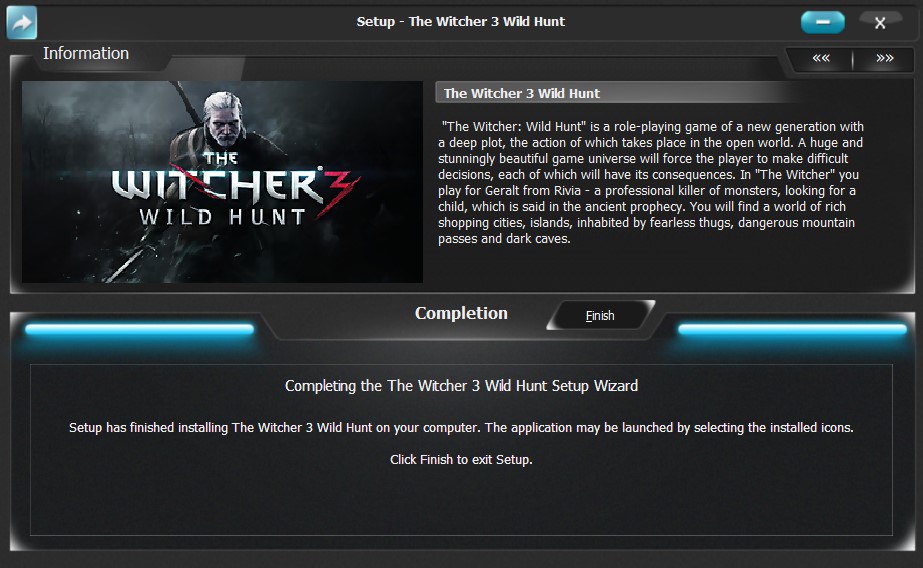923x568 pixels.
Task: Select The Witcher 3 Wild Hunt heading bar
Action: coord(615,93)
